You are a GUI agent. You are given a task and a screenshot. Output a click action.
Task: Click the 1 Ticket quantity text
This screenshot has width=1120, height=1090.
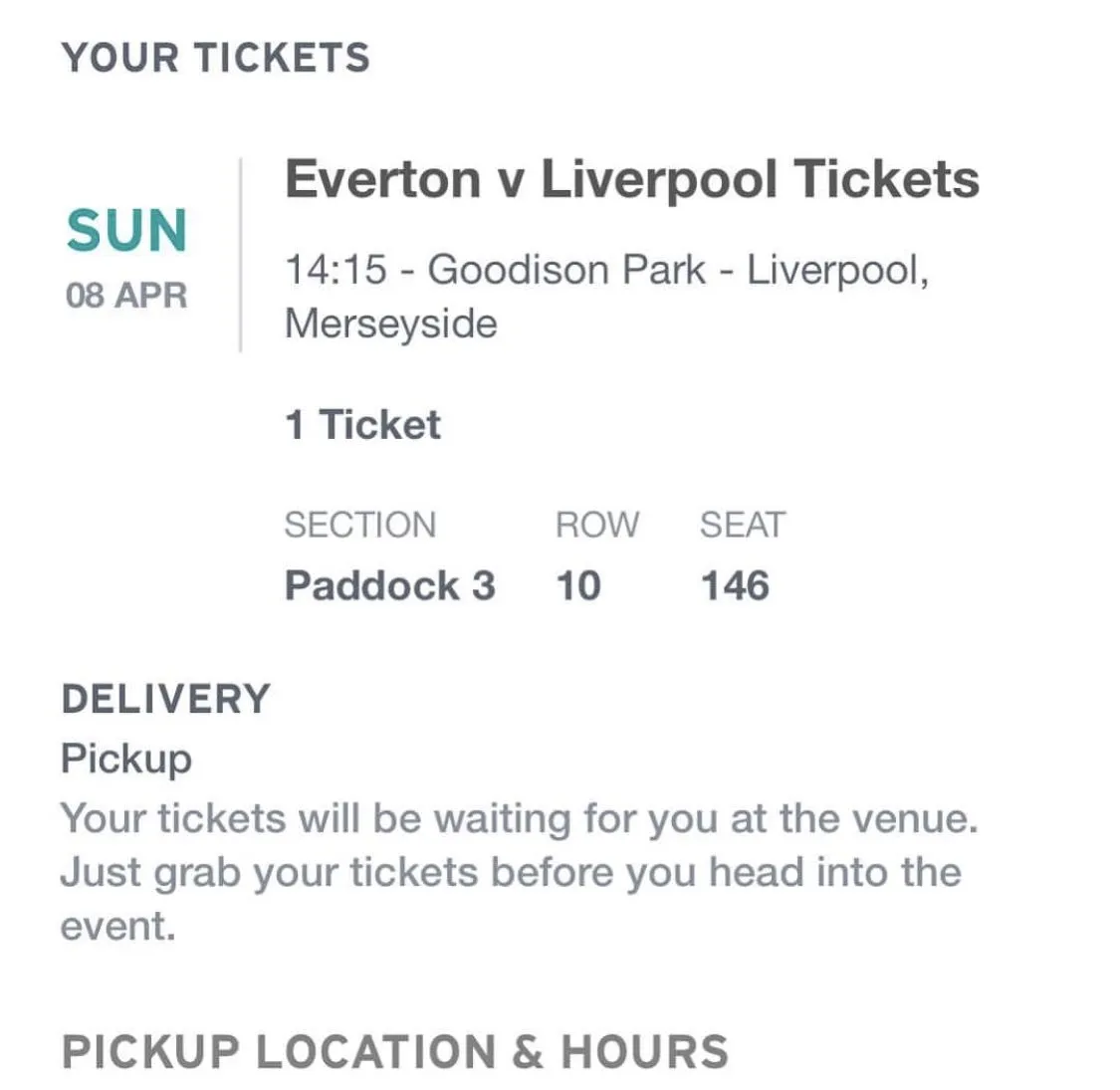pyautogui.click(x=362, y=425)
